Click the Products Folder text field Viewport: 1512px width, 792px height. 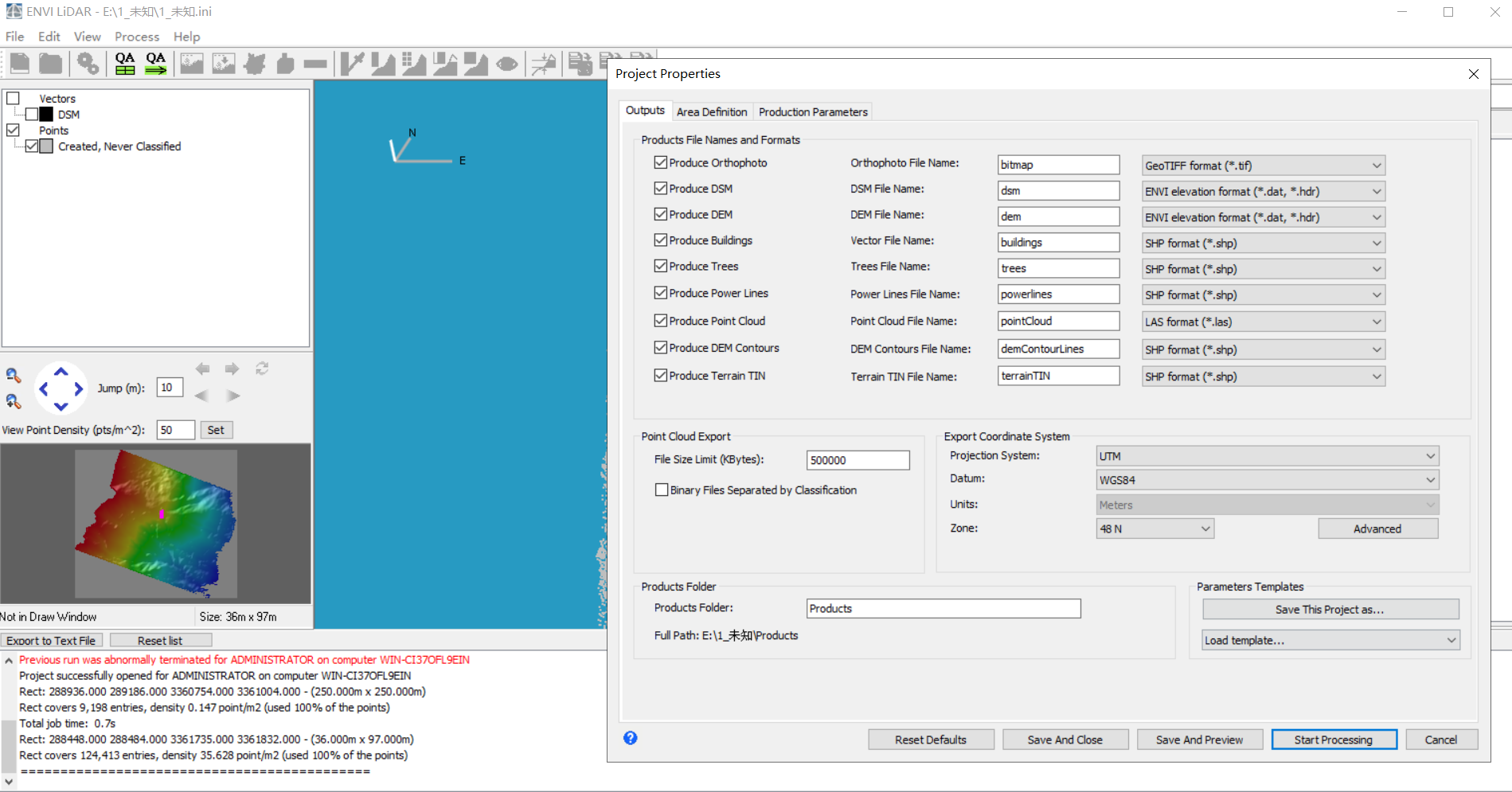(944, 608)
